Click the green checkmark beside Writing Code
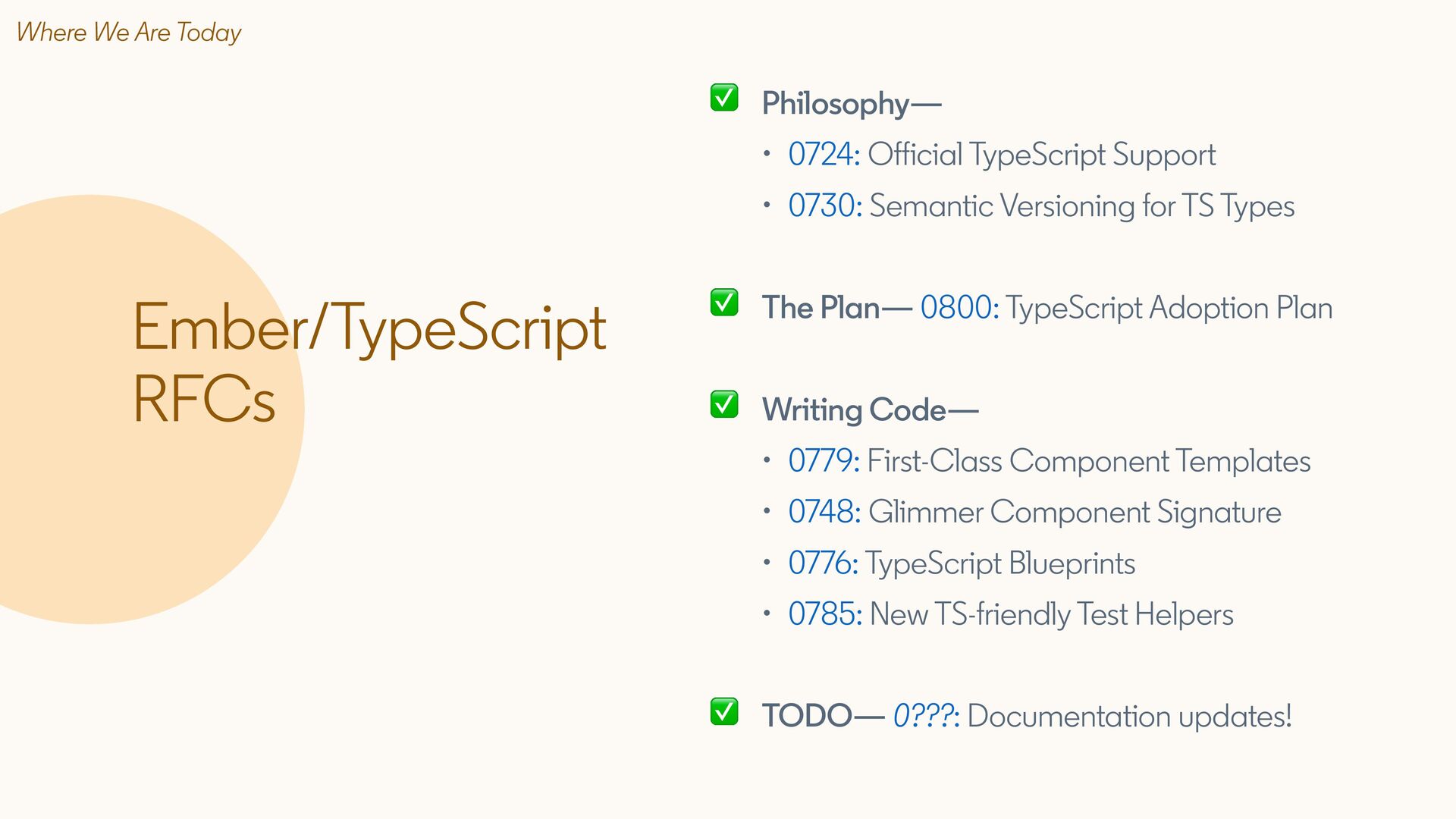This screenshot has width=1456, height=819. (724, 404)
